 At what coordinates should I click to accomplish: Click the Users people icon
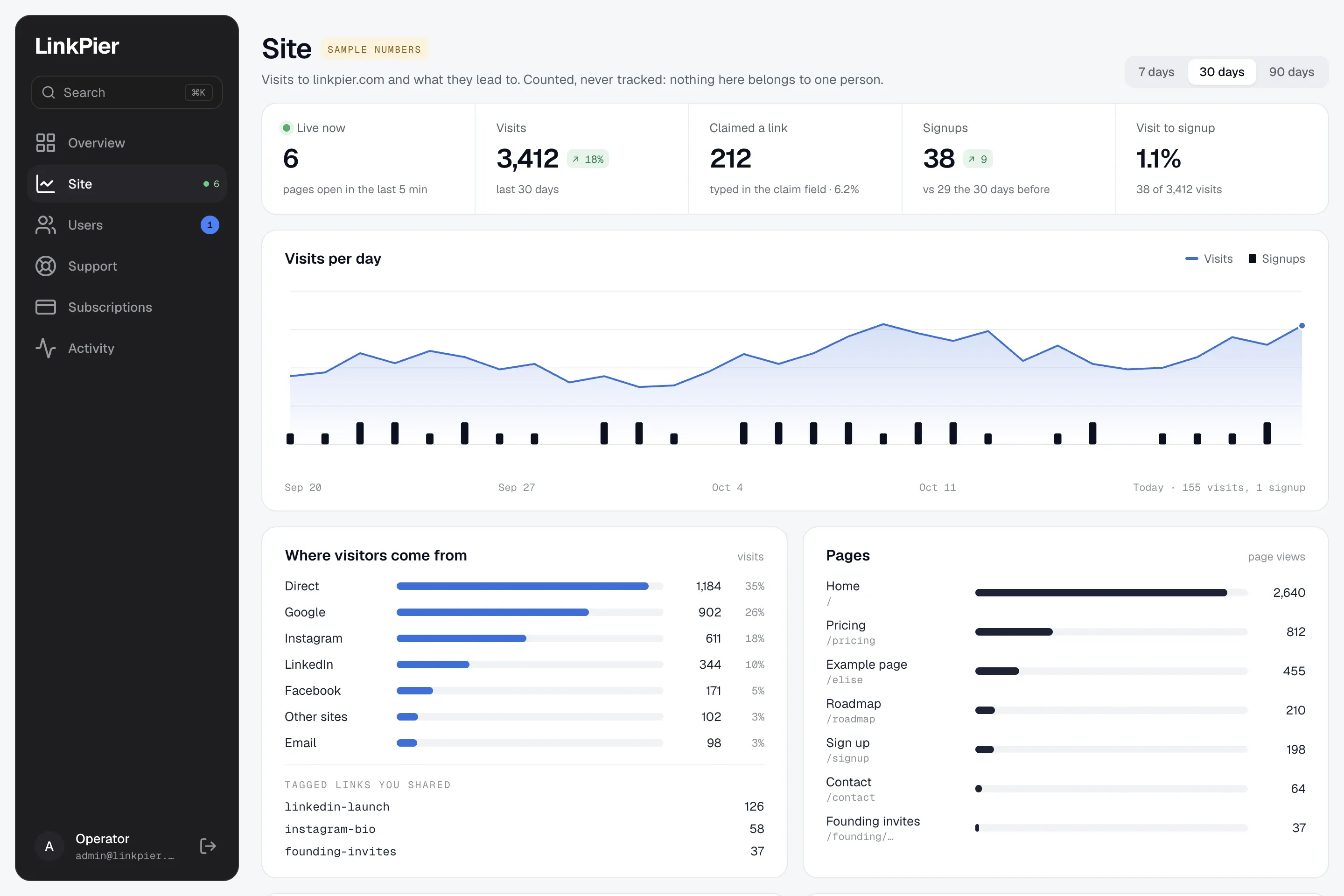click(46, 225)
